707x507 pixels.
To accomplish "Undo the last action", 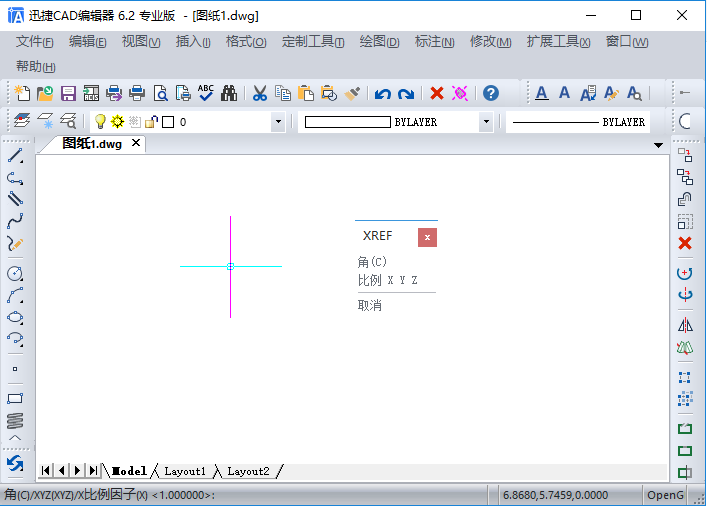I will [x=383, y=94].
